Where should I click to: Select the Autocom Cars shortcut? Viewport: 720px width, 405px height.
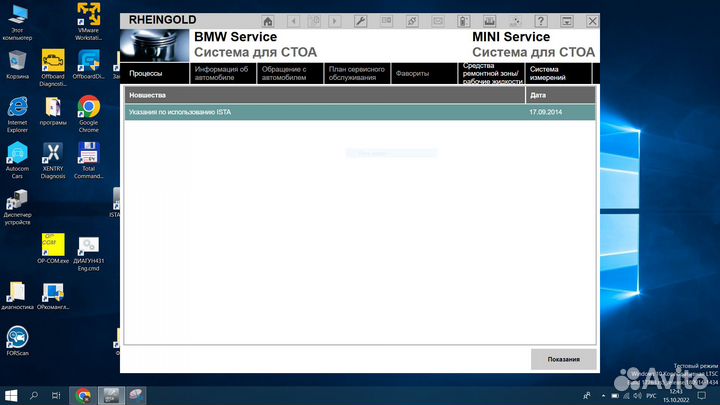17,160
